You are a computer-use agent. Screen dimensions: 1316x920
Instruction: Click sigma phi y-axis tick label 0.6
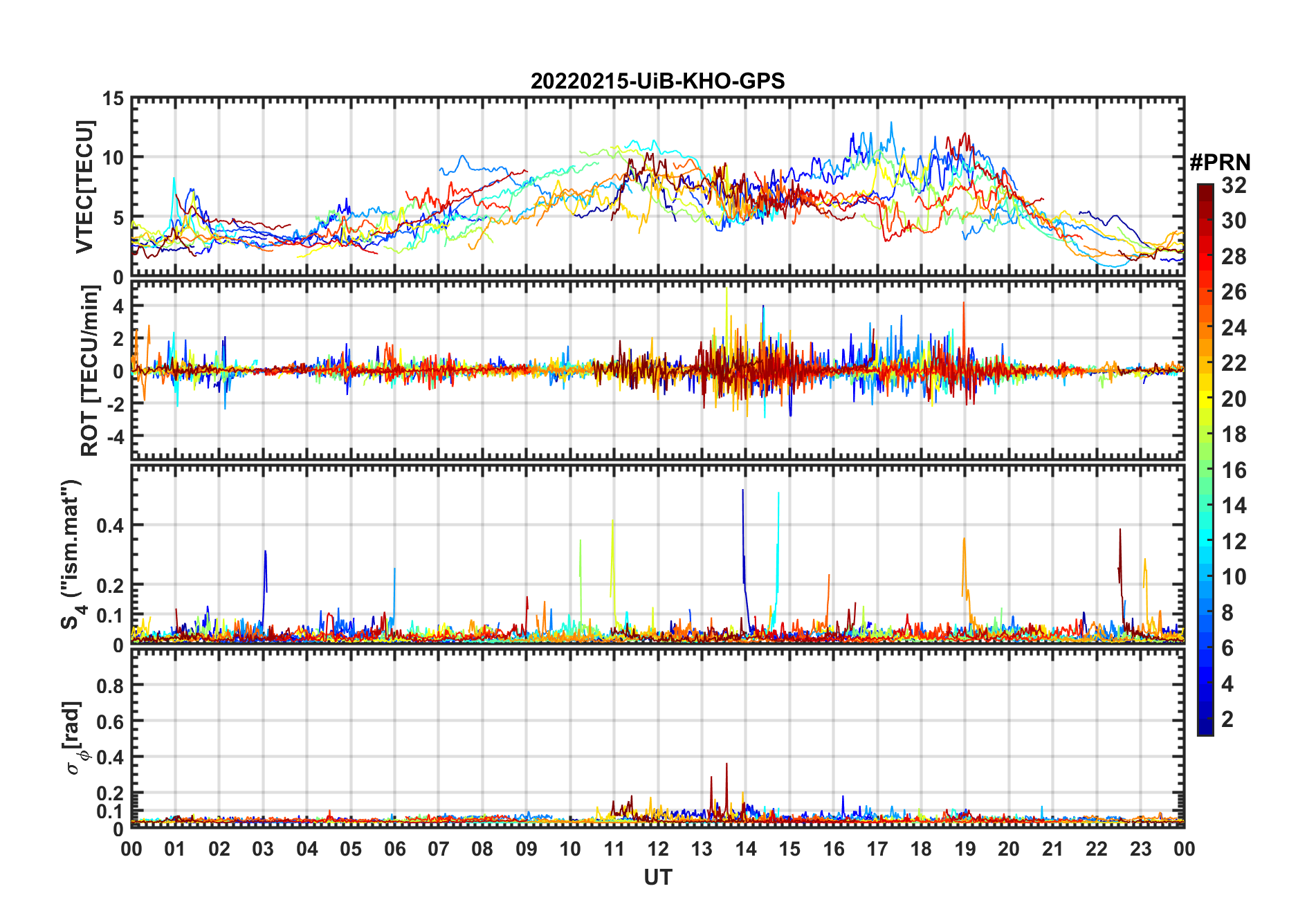pyautogui.click(x=110, y=722)
